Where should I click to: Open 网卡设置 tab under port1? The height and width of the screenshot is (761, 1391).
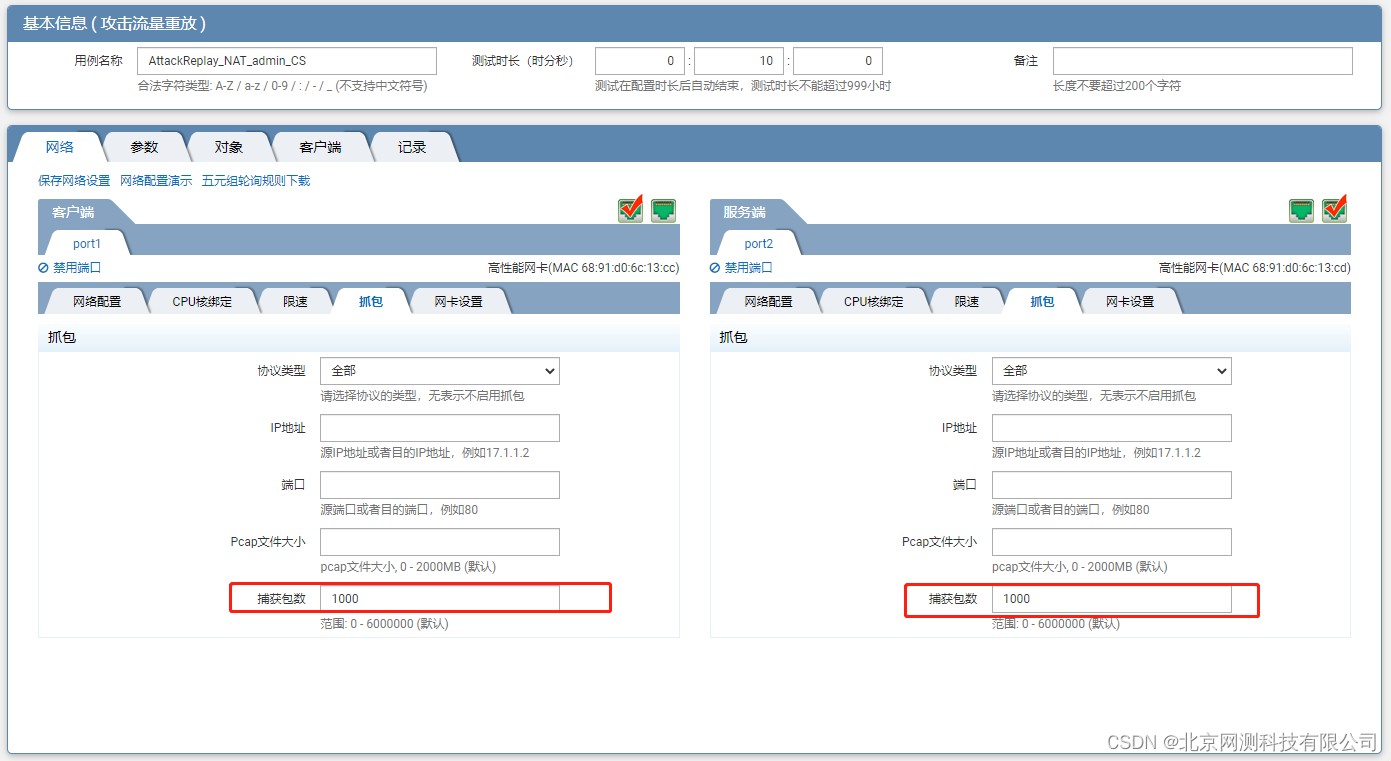[458, 301]
